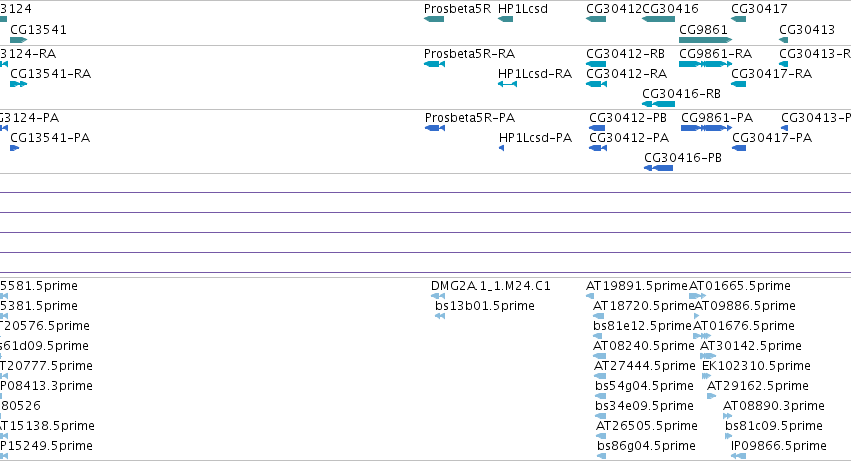Viewport: 851px width, 461px height.
Task: Click the bs13b01.5prime EST label
Action: (x=485, y=306)
